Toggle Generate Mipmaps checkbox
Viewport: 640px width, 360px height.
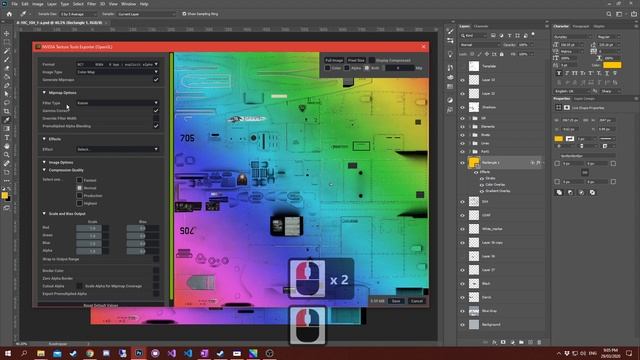tap(156, 80)
